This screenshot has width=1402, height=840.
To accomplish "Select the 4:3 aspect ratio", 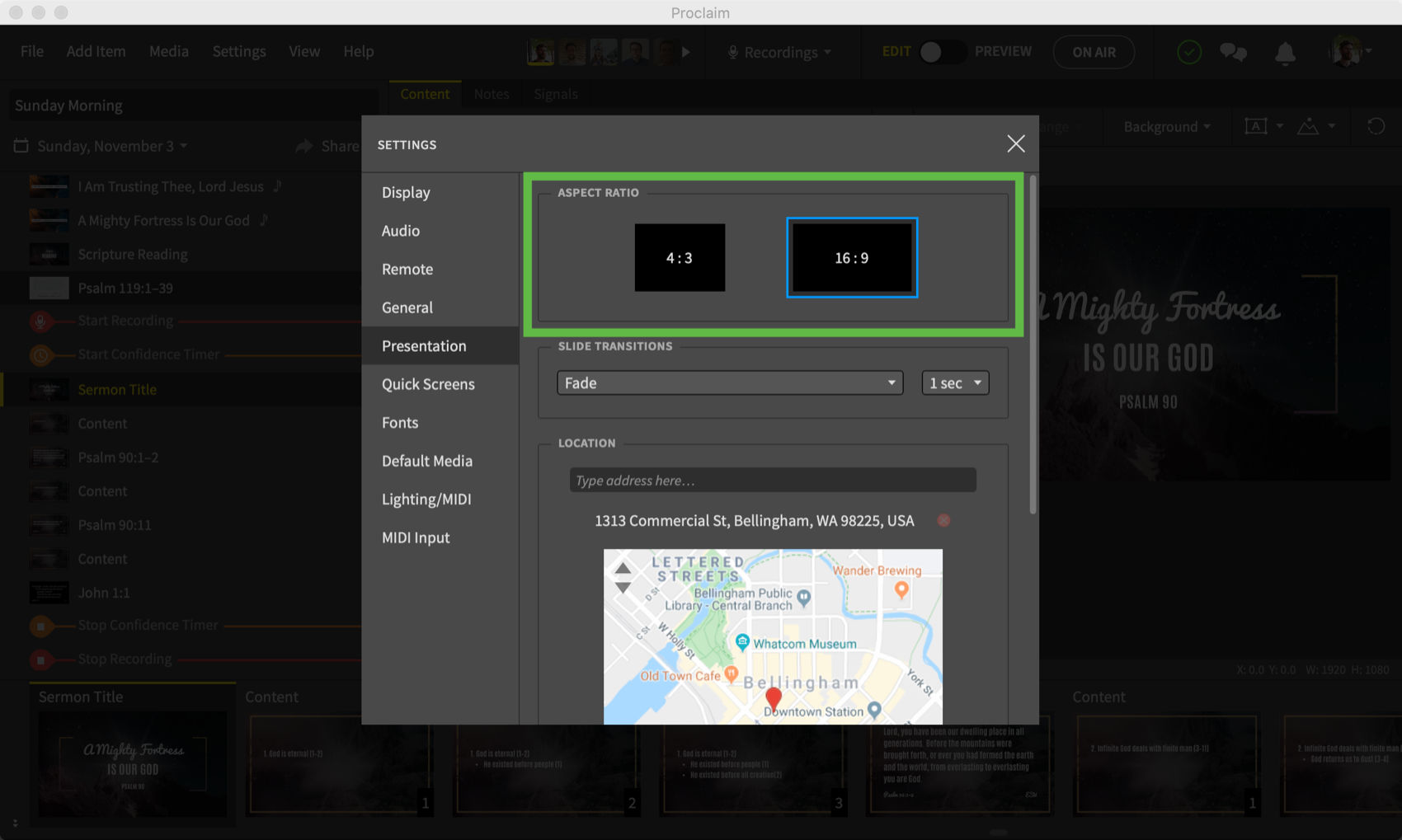I will pos(680,257).
